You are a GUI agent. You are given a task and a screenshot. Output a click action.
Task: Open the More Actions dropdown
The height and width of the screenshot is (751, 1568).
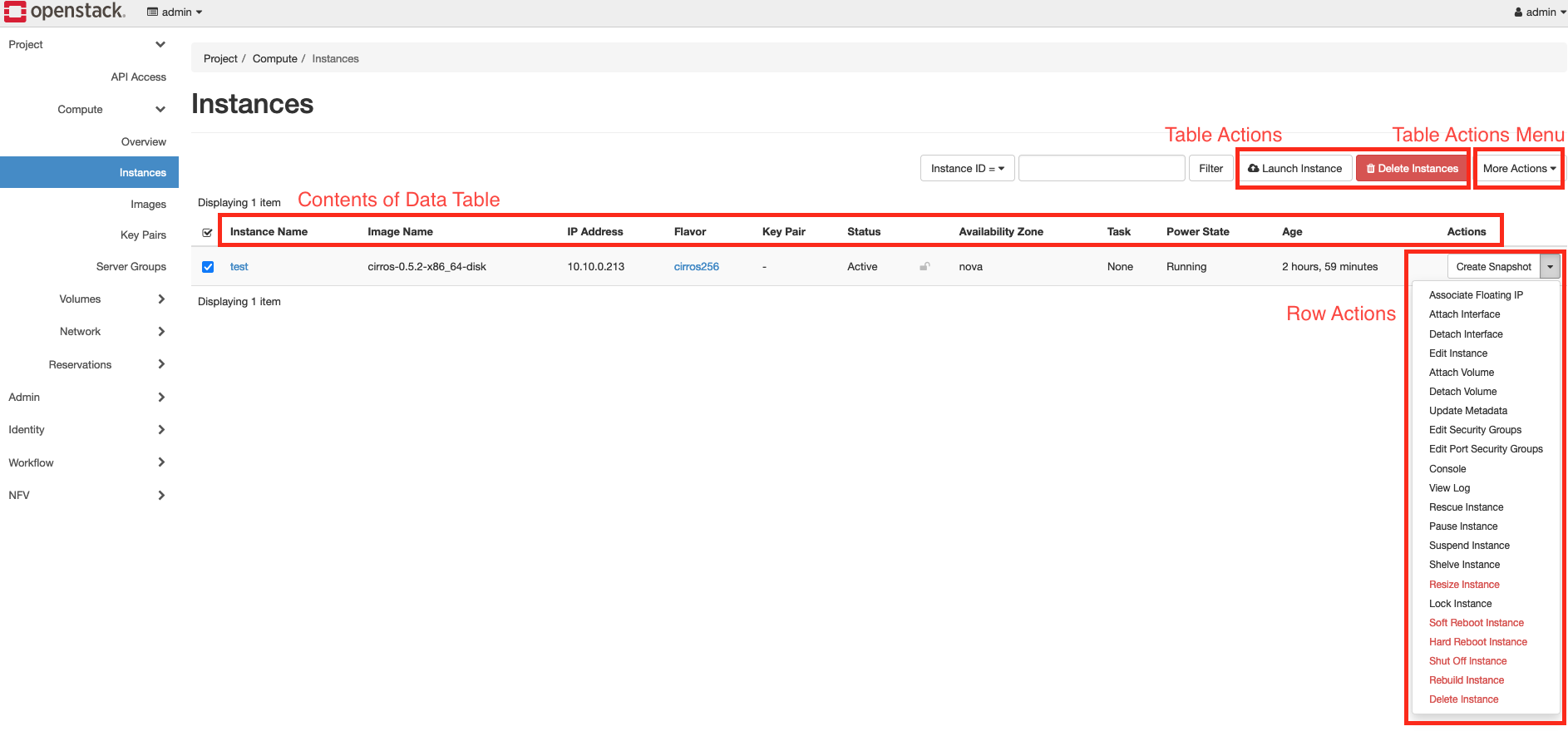coord(1518,168)
